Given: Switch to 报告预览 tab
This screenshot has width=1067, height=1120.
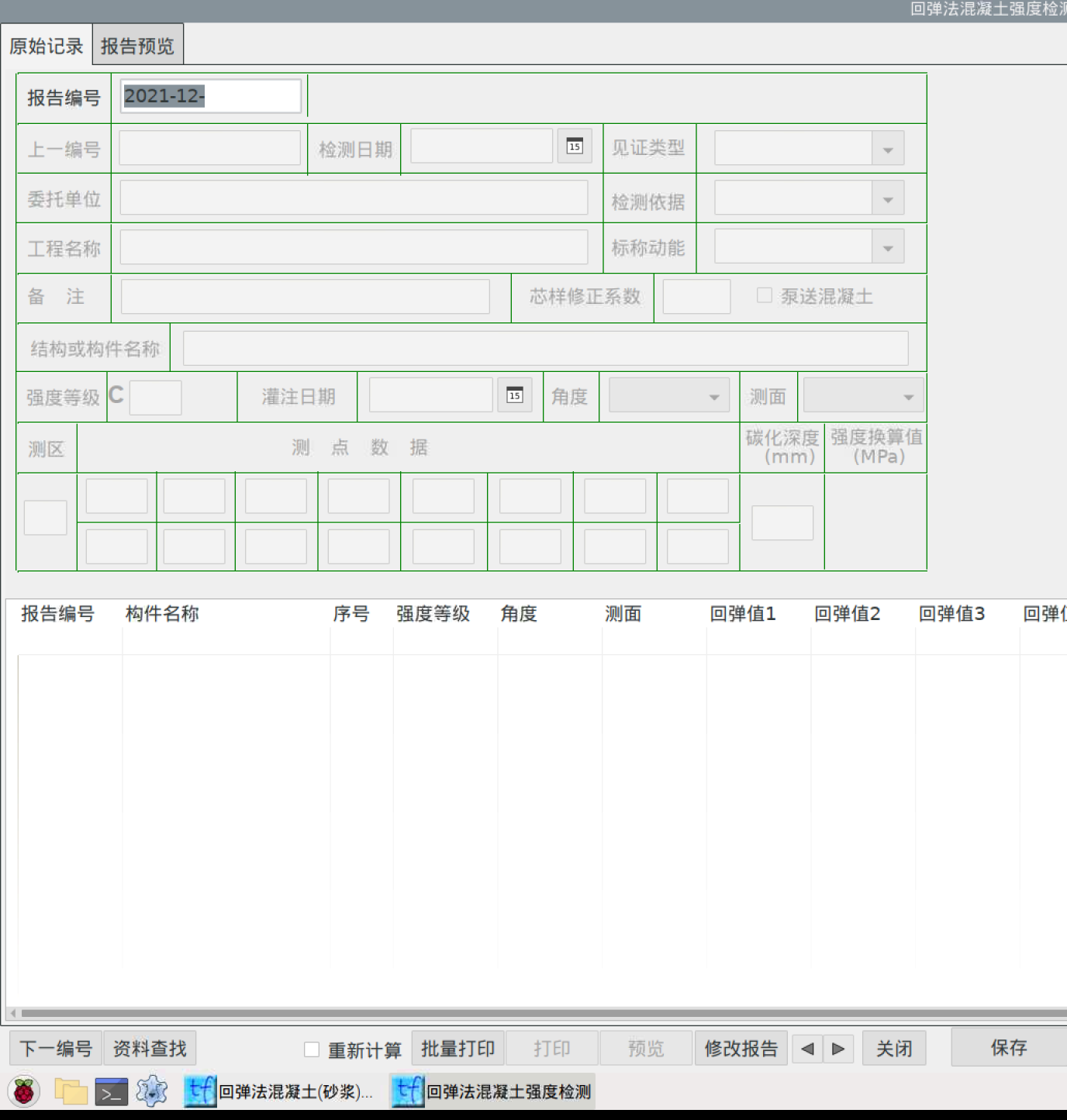Looking at the screenshot, I should point(137,46).
